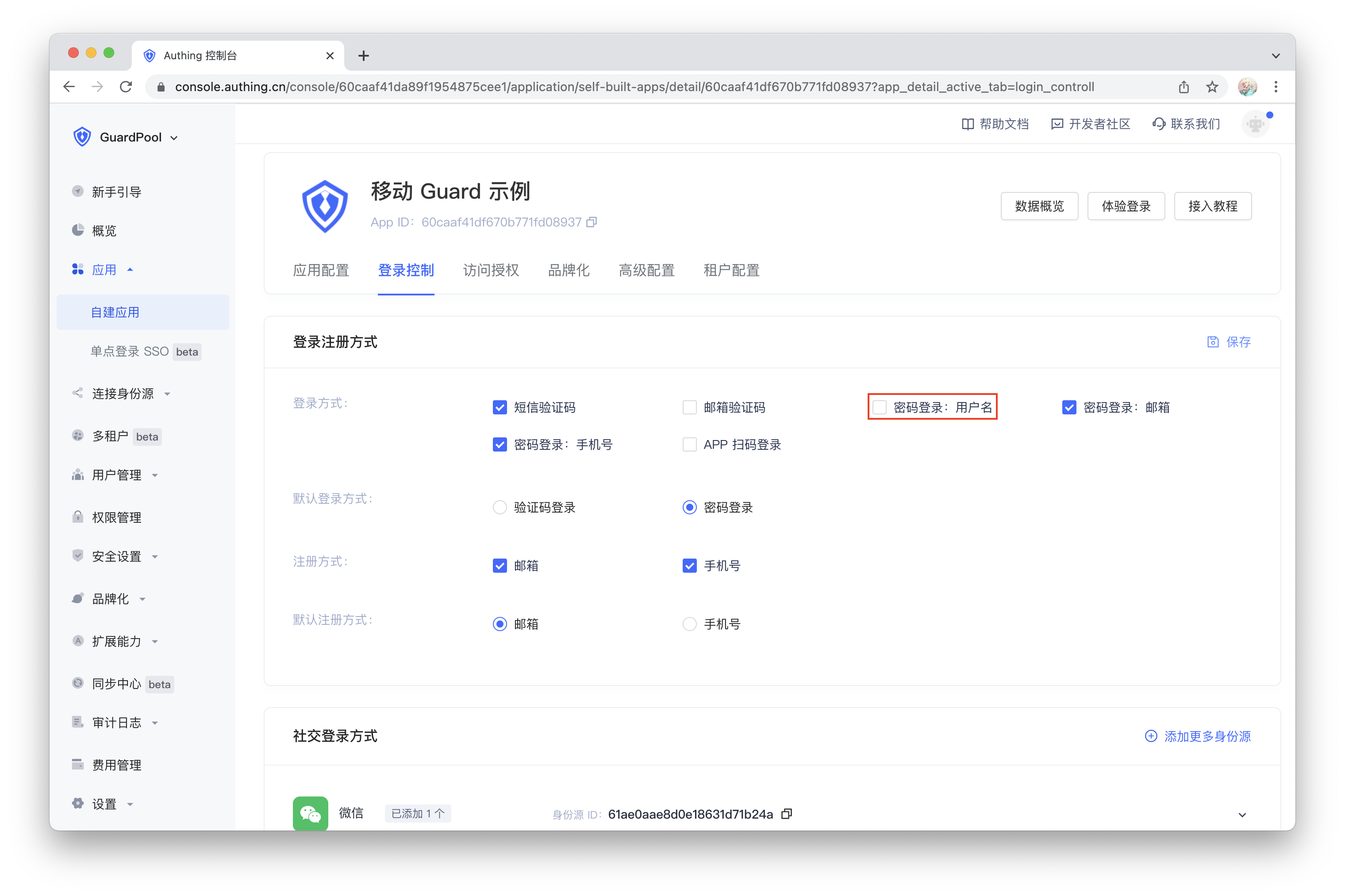1345x896 pixels.
Task: Expand the 连接身份源 sidebar menu
Action: (x=123, y=394)
